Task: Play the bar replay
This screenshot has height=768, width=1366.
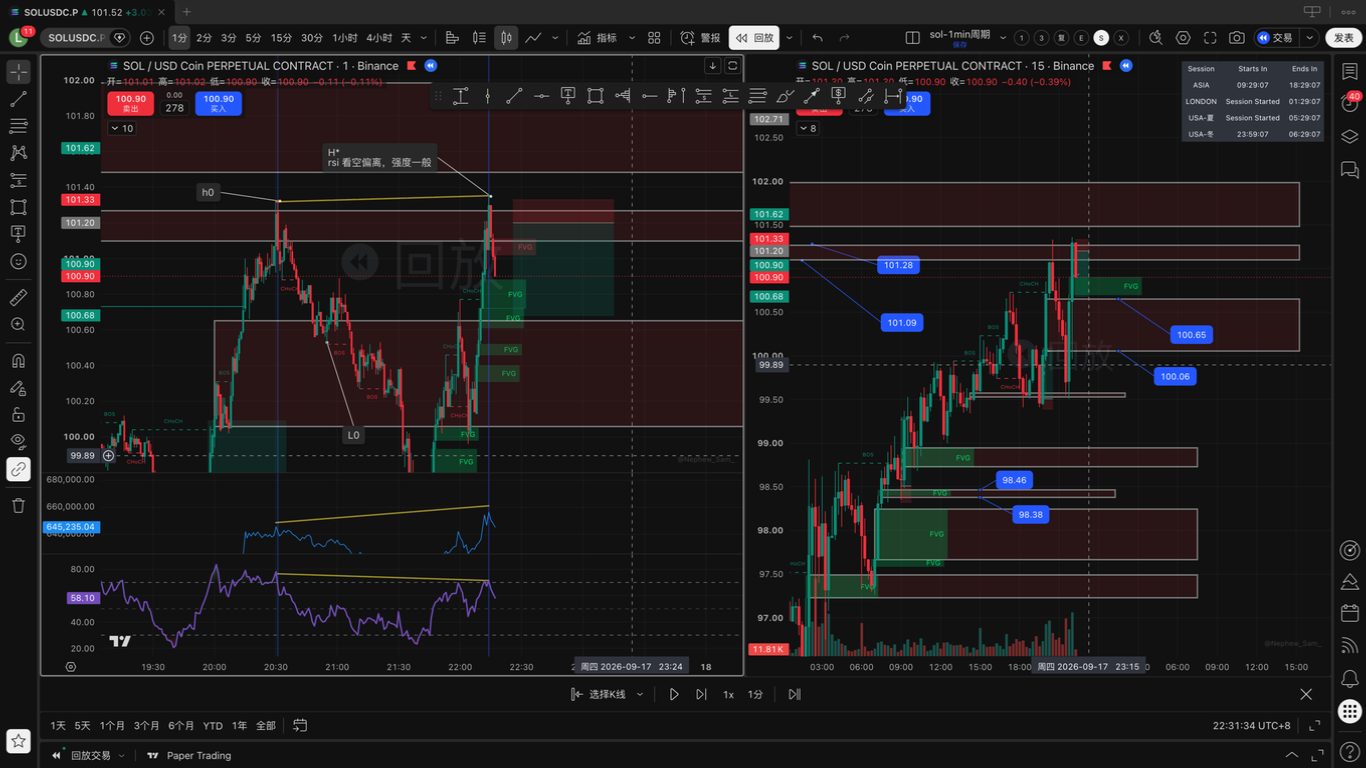Action: [x=674, y=694]
